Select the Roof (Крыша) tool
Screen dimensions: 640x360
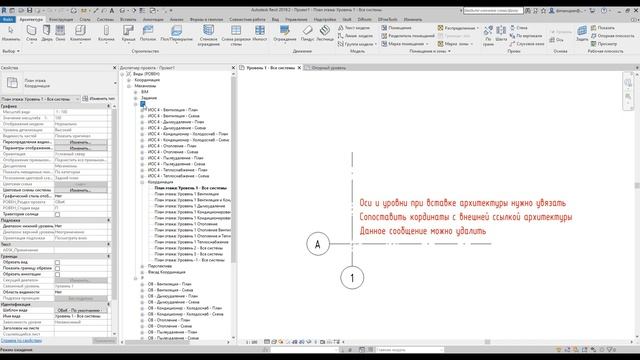point(128,33)
